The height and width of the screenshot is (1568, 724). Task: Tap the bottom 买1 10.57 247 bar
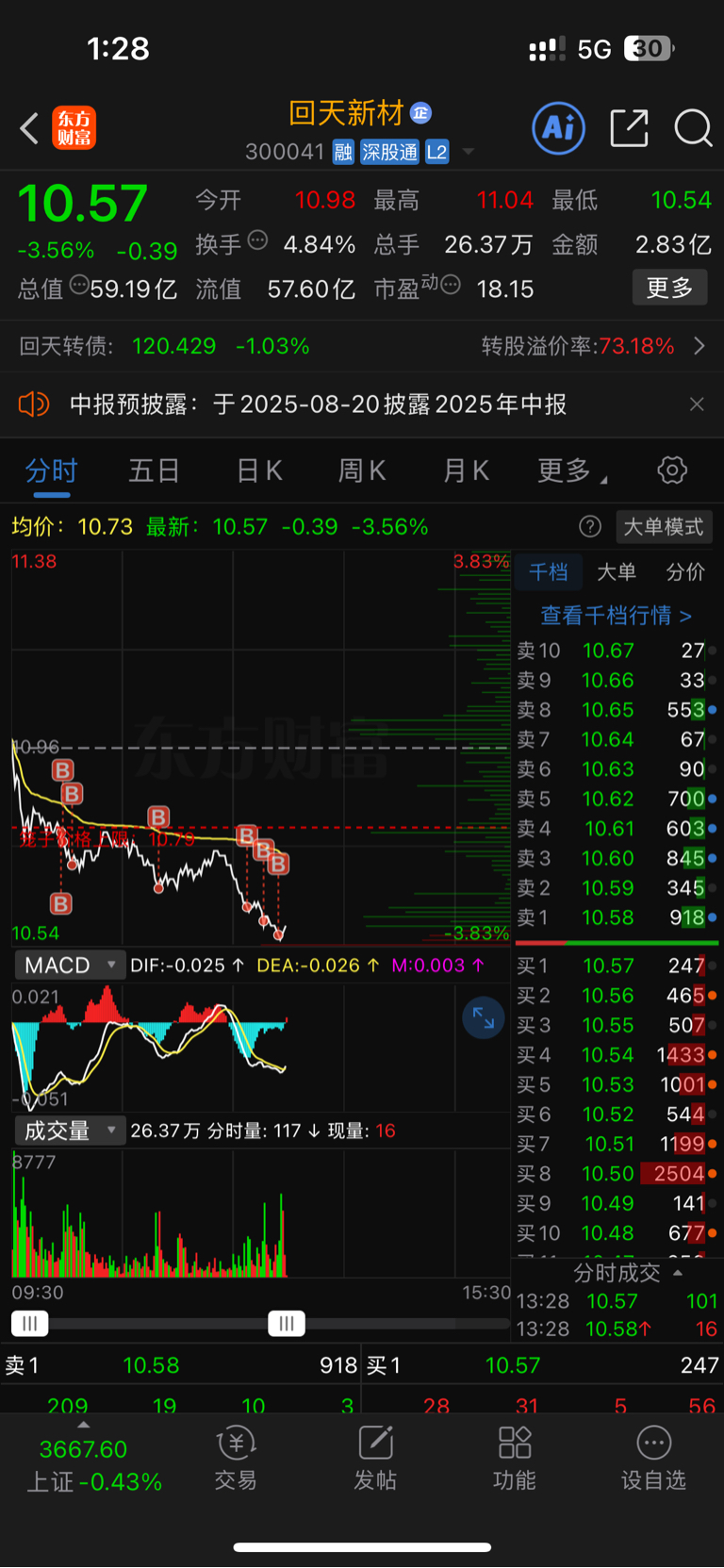(x=543, y=1365)
